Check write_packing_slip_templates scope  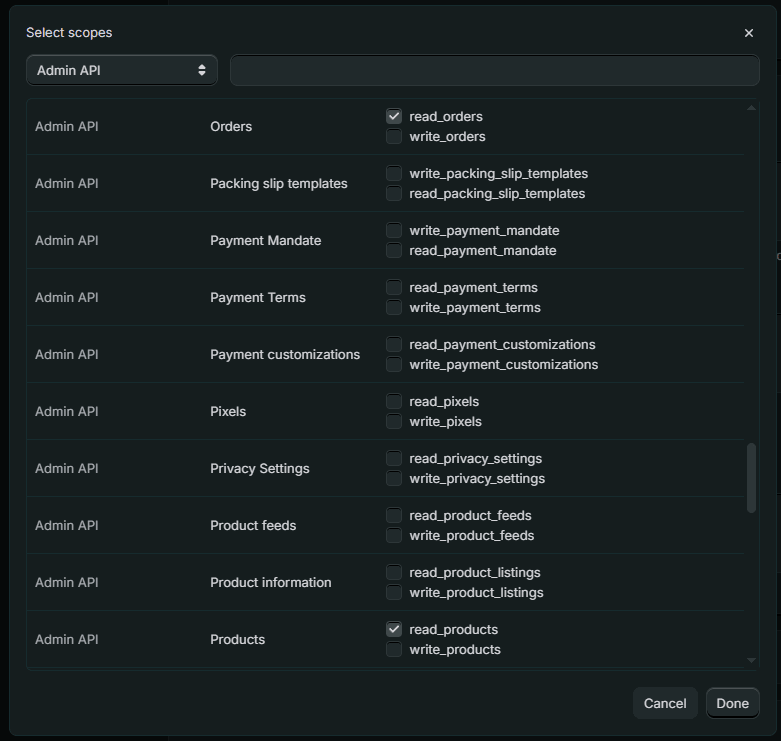(x=394, y=173)
